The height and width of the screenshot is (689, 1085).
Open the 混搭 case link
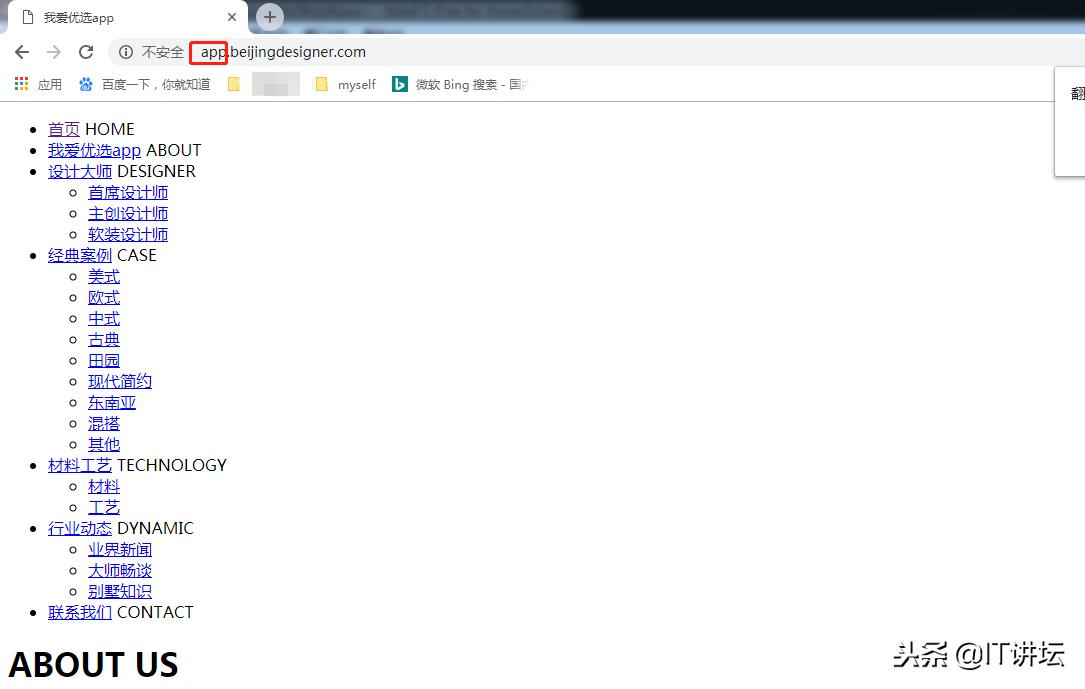click(104, 423)
